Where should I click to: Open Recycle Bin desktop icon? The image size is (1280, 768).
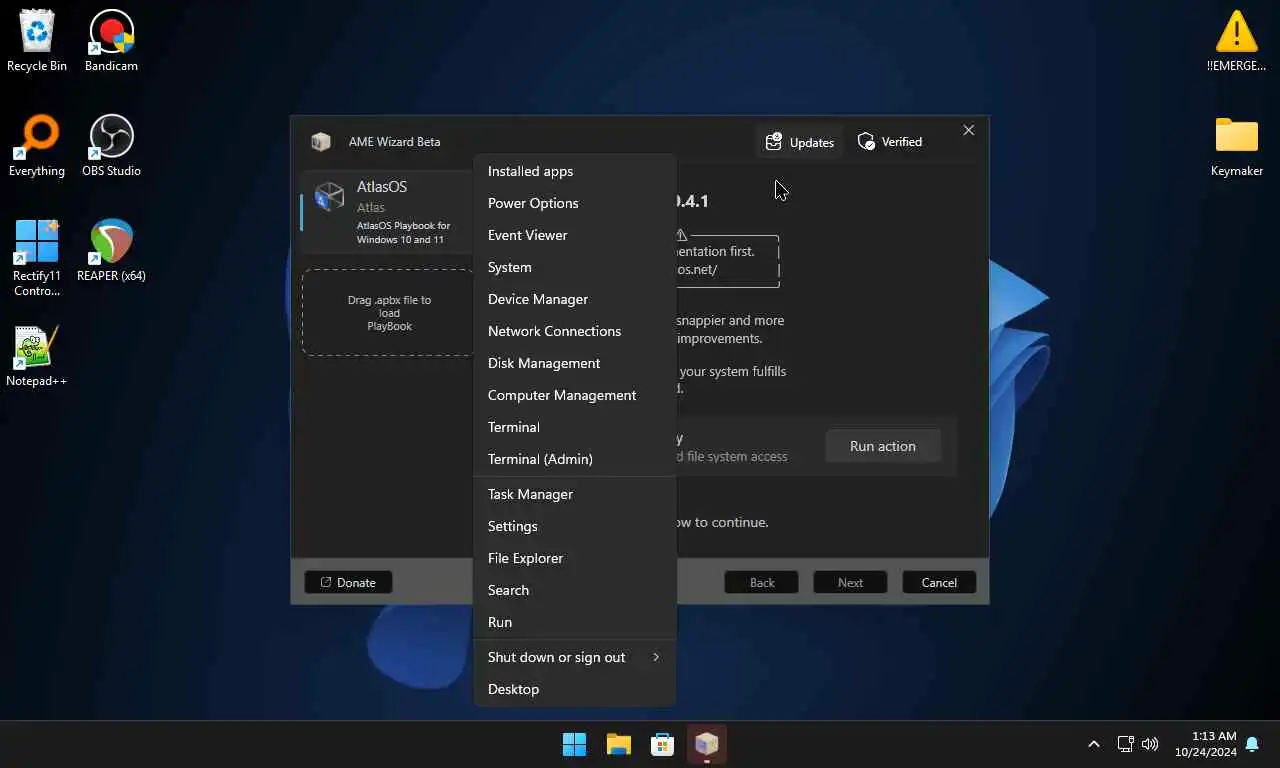click(37, 41)
